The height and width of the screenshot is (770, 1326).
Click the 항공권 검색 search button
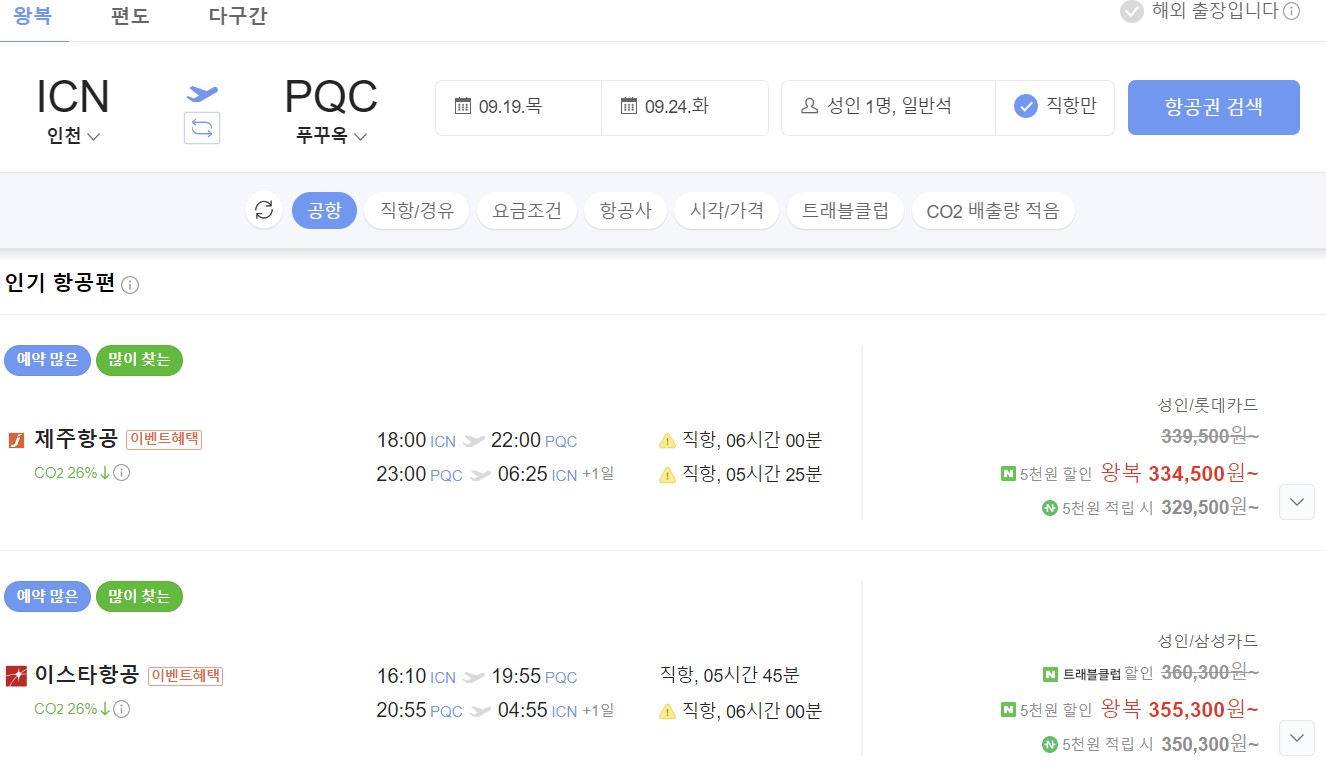[x=1213, y=108]
